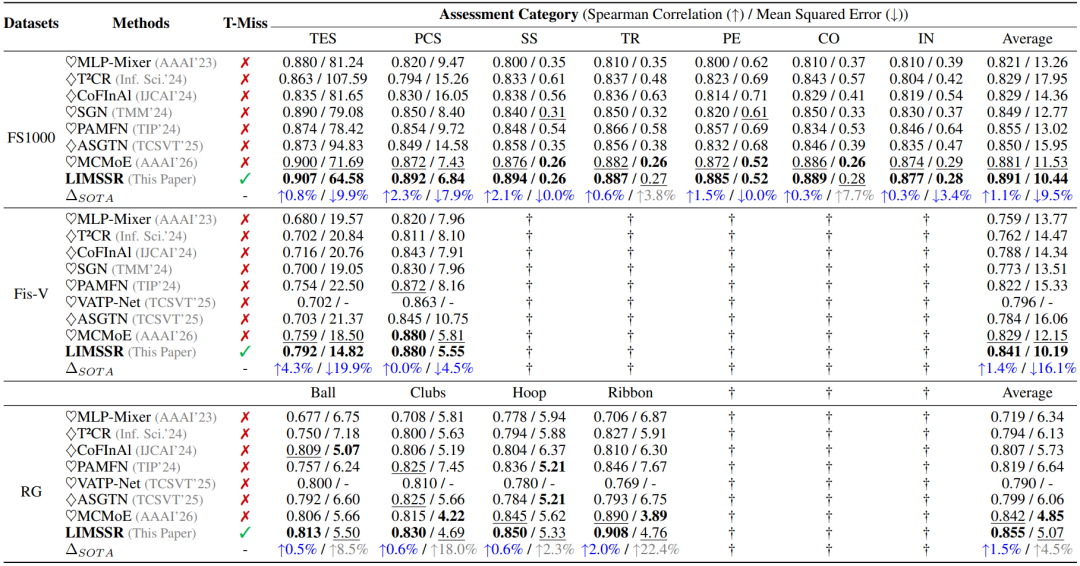This screenshot has height=566, width=1080.
Task: Click the value "0.835 / 81.65"
Action: click(323, 96)
